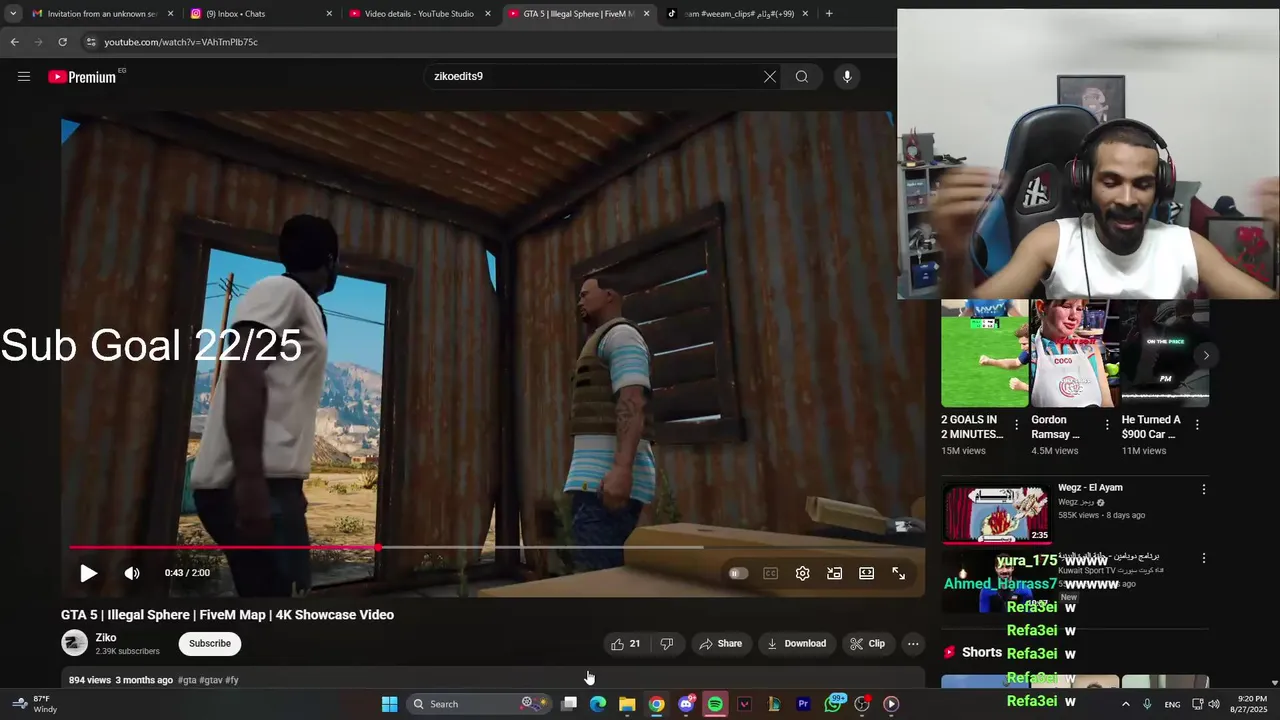Screen dimensions: 1280x720
Task: Open the YouTube hamburger guide menu
Action: (24, 76)
